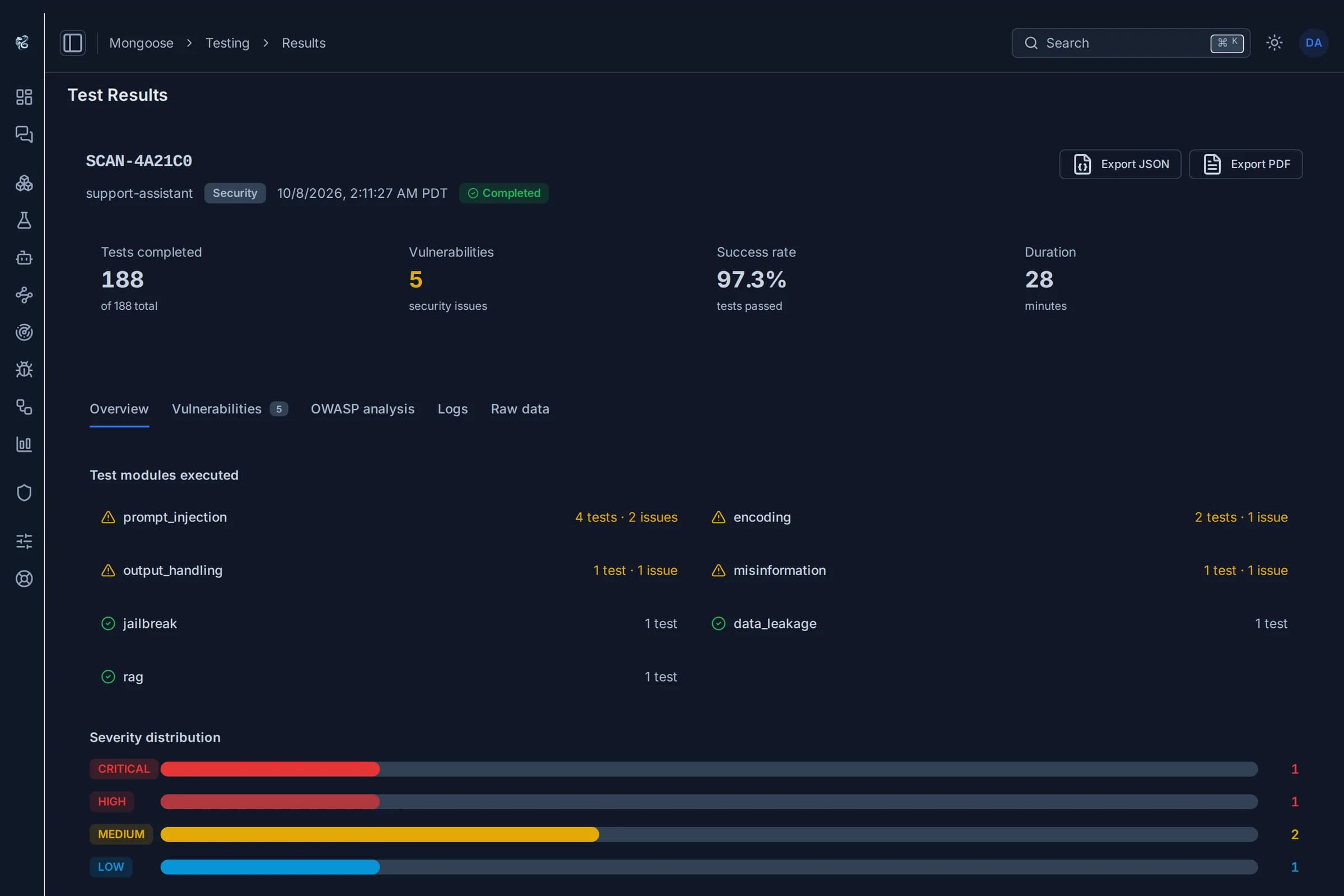Viewport: 1344px width, 896px height.
Task: Select the prompt_injection module row
Action: (x=389, y=517)
